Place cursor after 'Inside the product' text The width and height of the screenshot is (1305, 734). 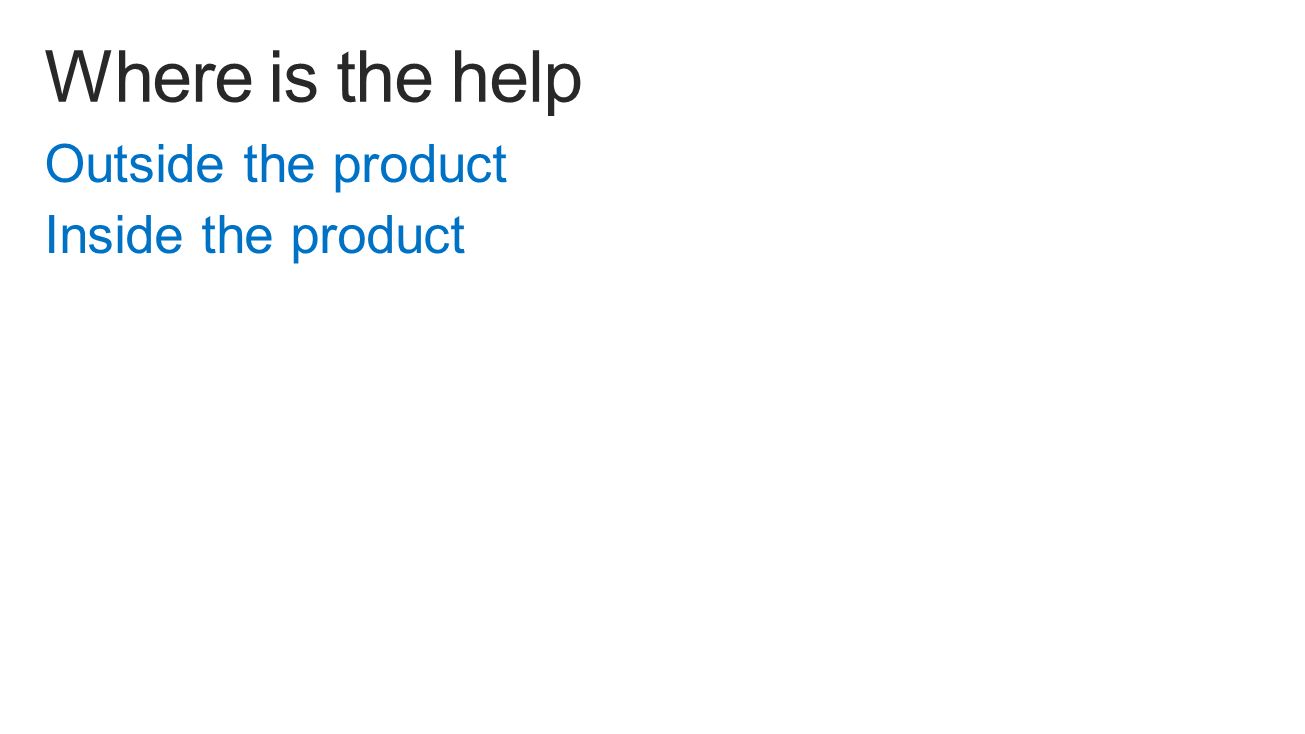[467, 235]
